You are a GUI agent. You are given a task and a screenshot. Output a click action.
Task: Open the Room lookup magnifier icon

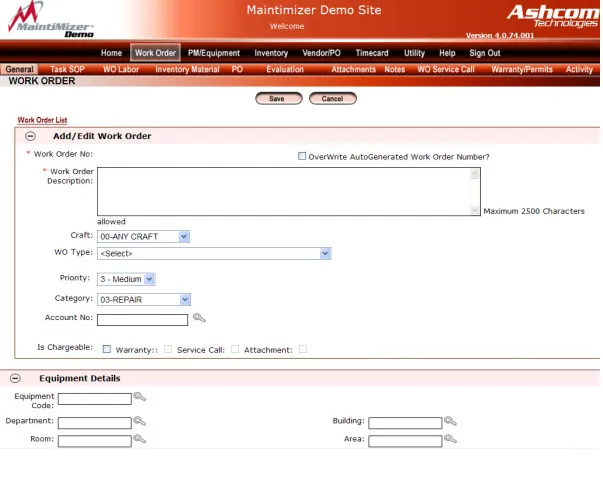tap(140, 439)
